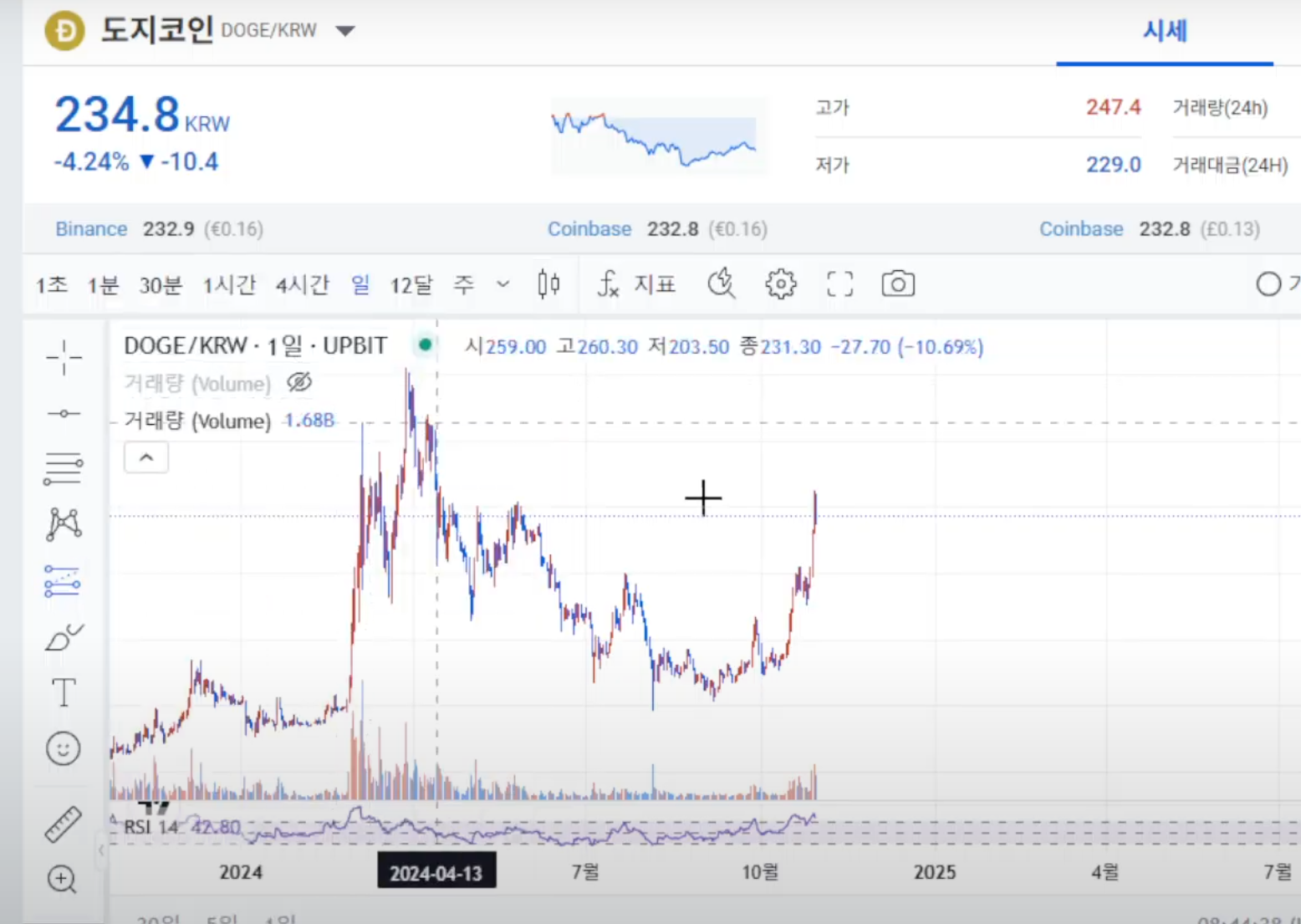Expand the more time intervals chevron
Image resolution: width=1301 pixels, height=924 pixels.
(503, 284)
